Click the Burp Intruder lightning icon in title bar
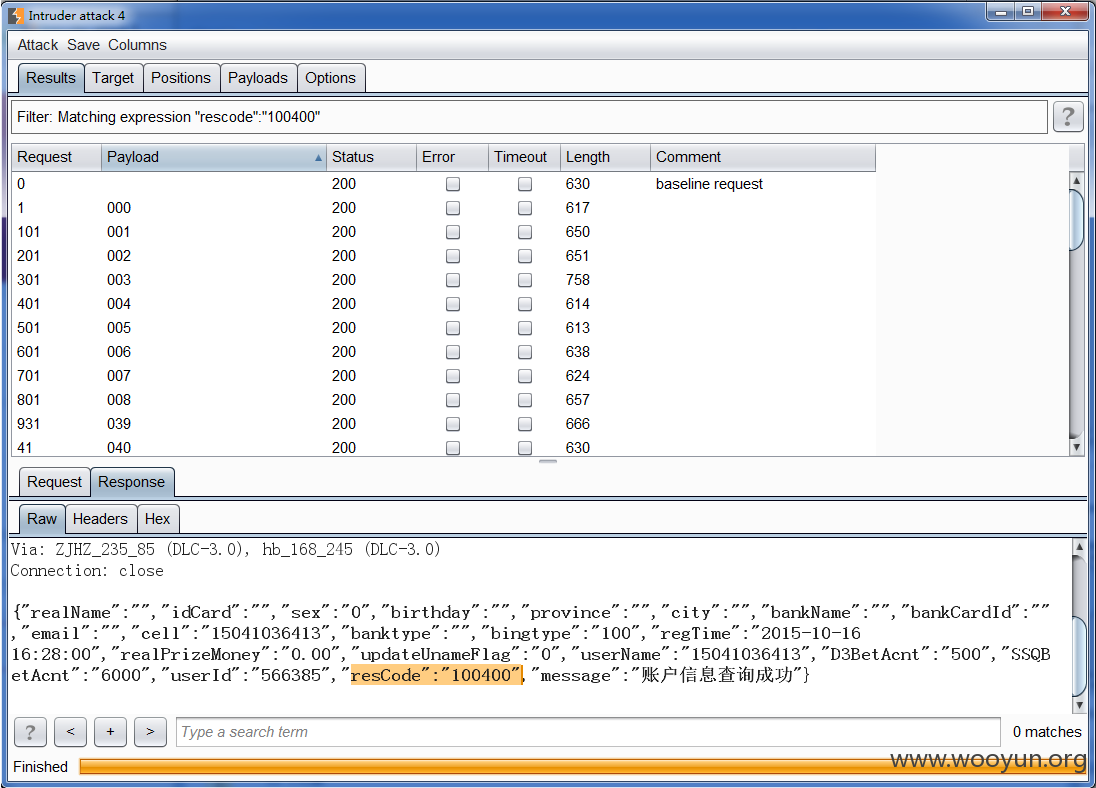 [15, 15]
